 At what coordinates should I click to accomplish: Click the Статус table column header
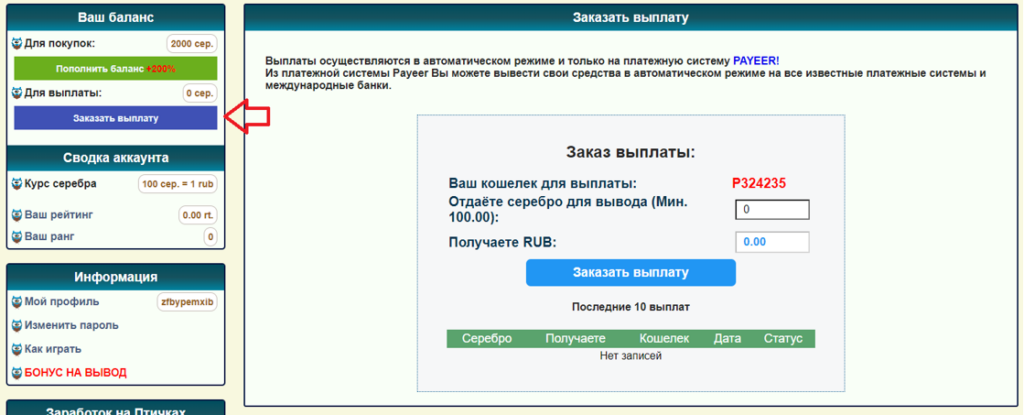[x=783, y=339]
